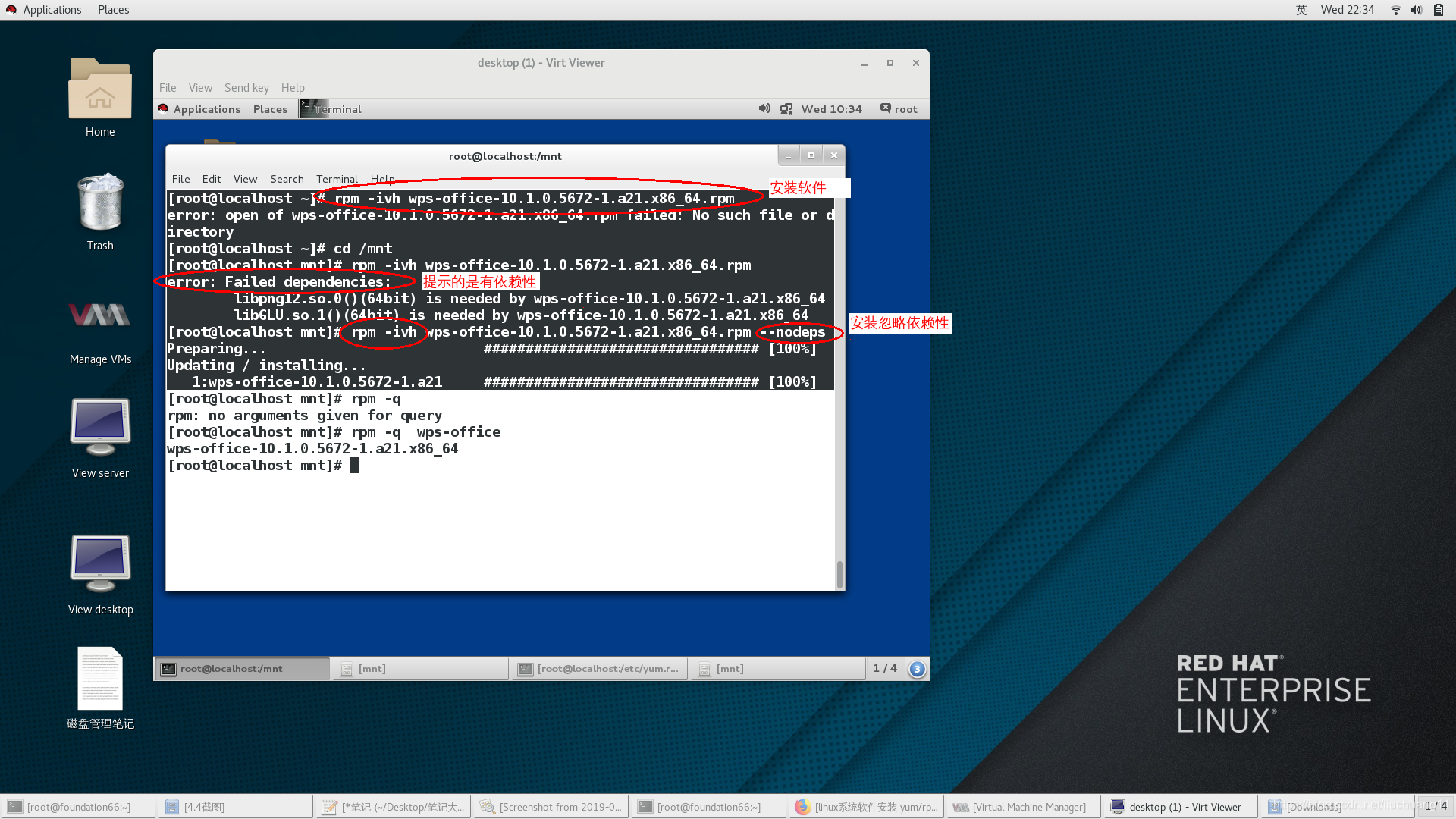Open host Places menu

click(113, 10)
